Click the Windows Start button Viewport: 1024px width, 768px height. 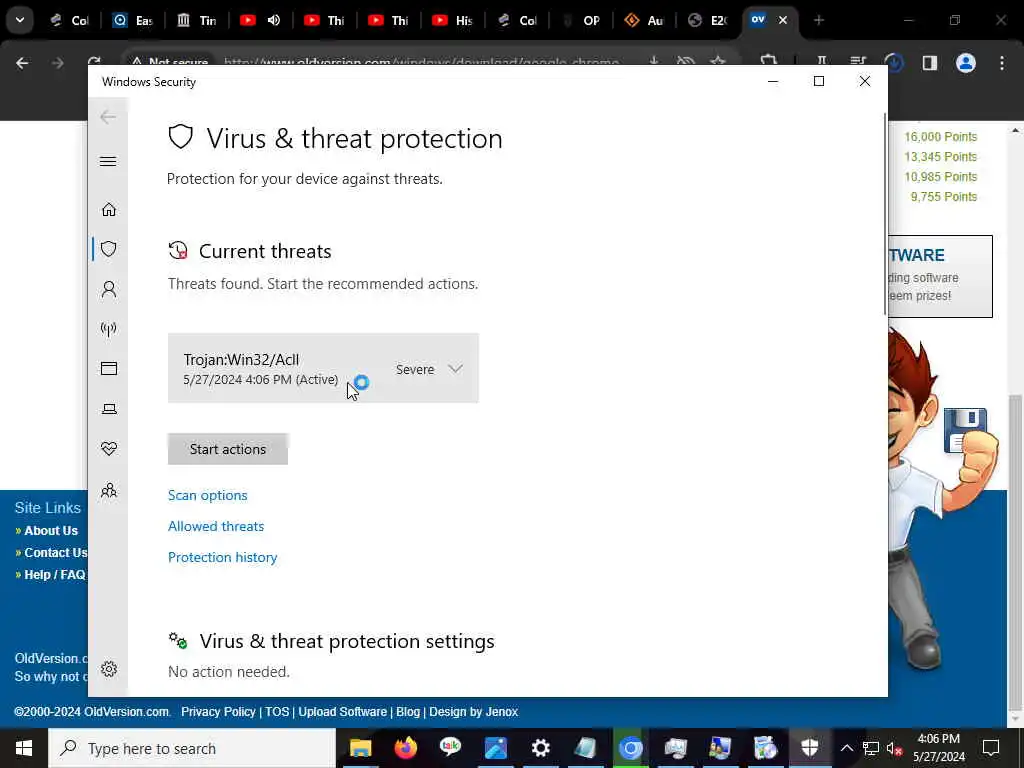24,748
